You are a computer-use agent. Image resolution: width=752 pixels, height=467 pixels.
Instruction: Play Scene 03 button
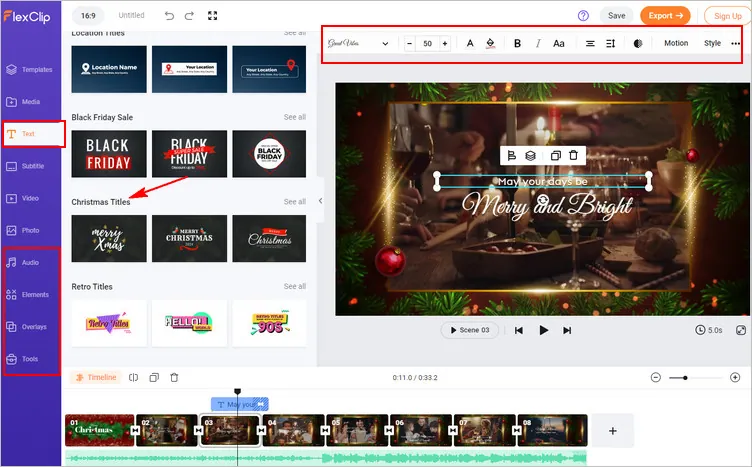tap(470, 330)
